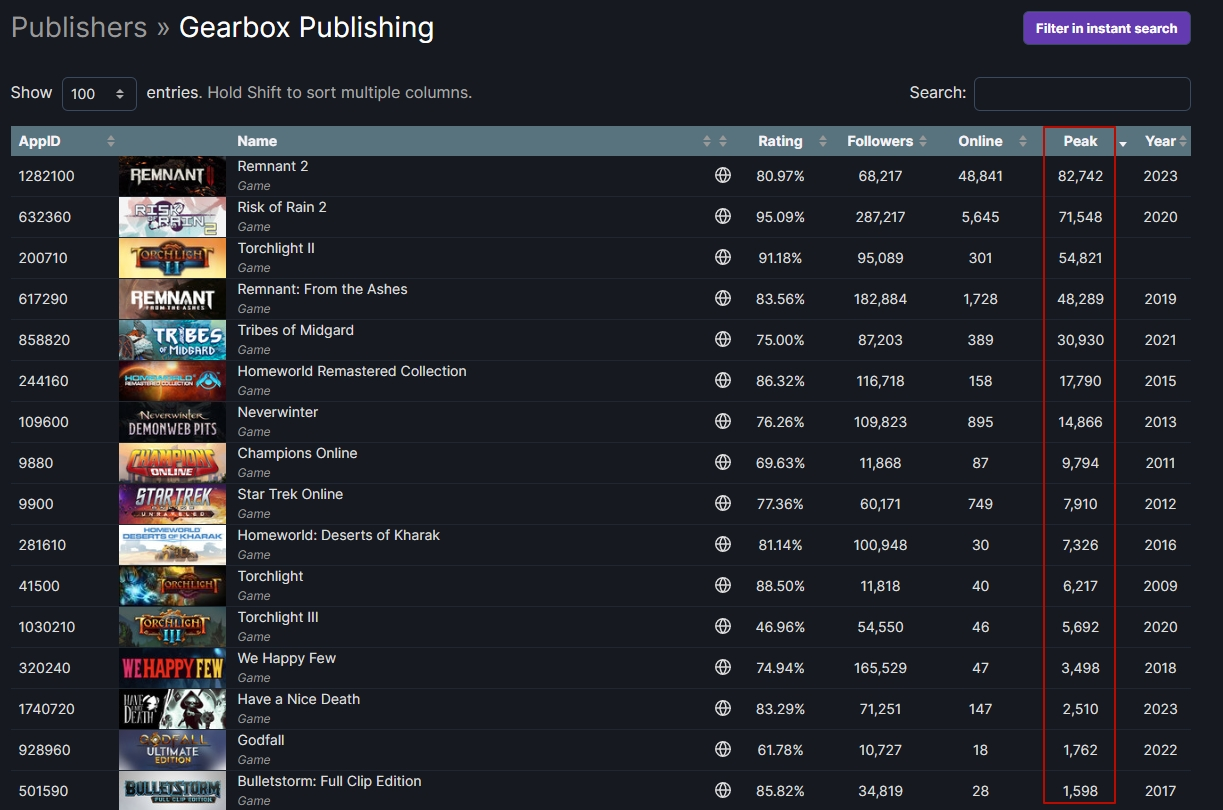
Task: Open Godfall Ultimate Edition thumbnail
Action: [x=172, y=750]
